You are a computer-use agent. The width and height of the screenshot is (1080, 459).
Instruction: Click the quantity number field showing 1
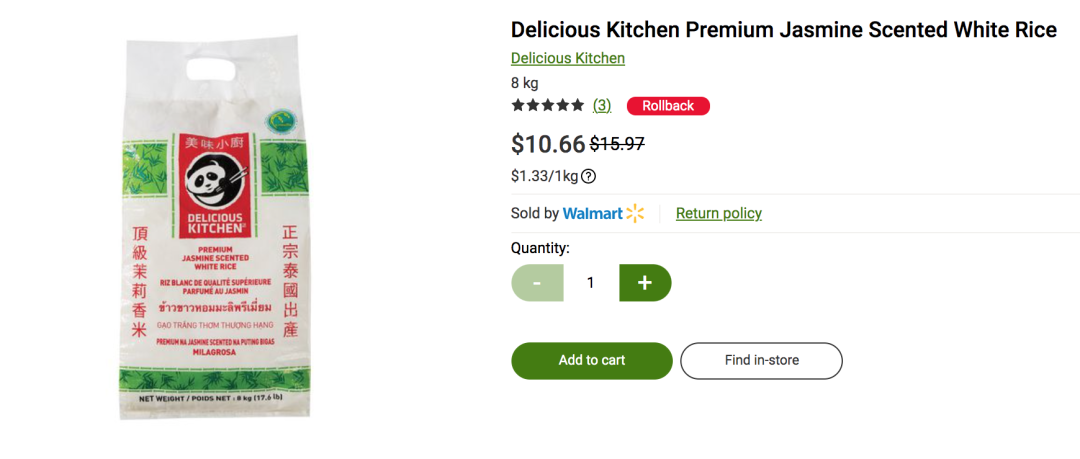click(x=591, y=283)
